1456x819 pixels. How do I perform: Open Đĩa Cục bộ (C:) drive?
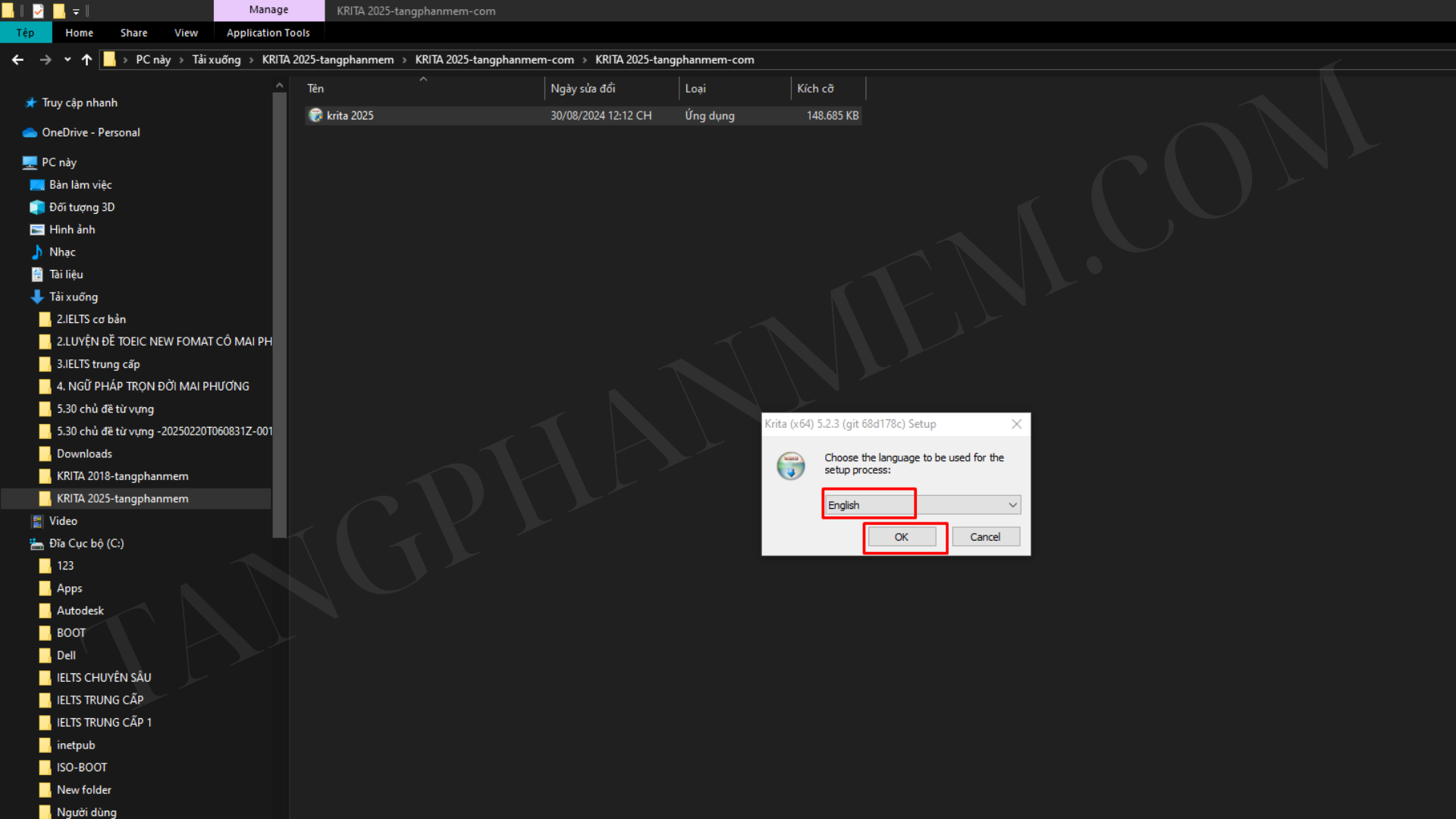(86, 543)
